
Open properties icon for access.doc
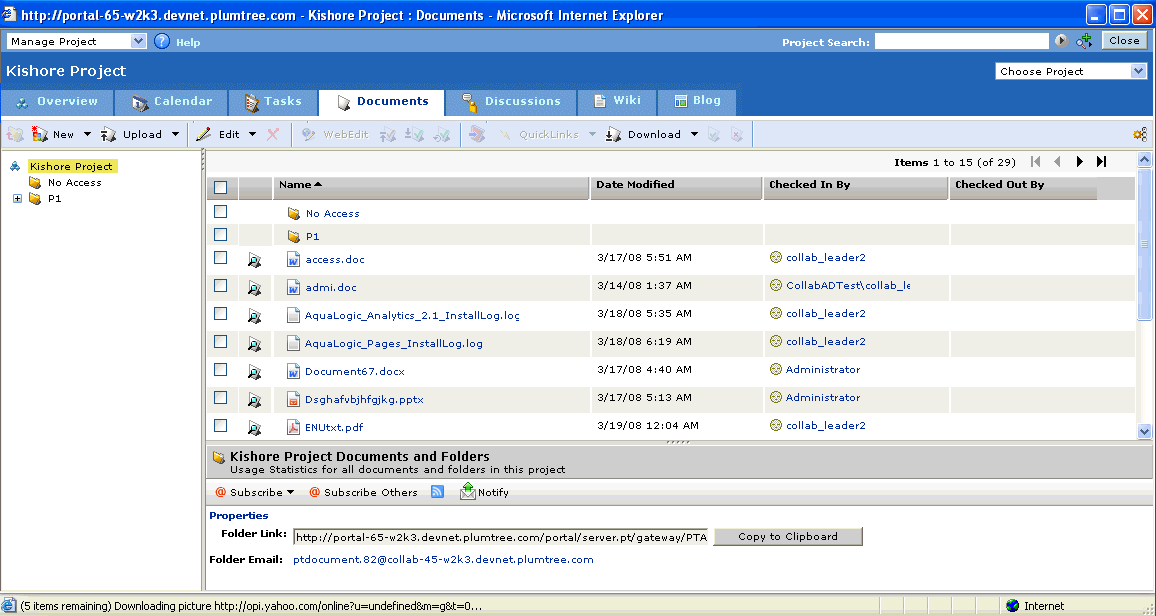(x=254, y=259)
